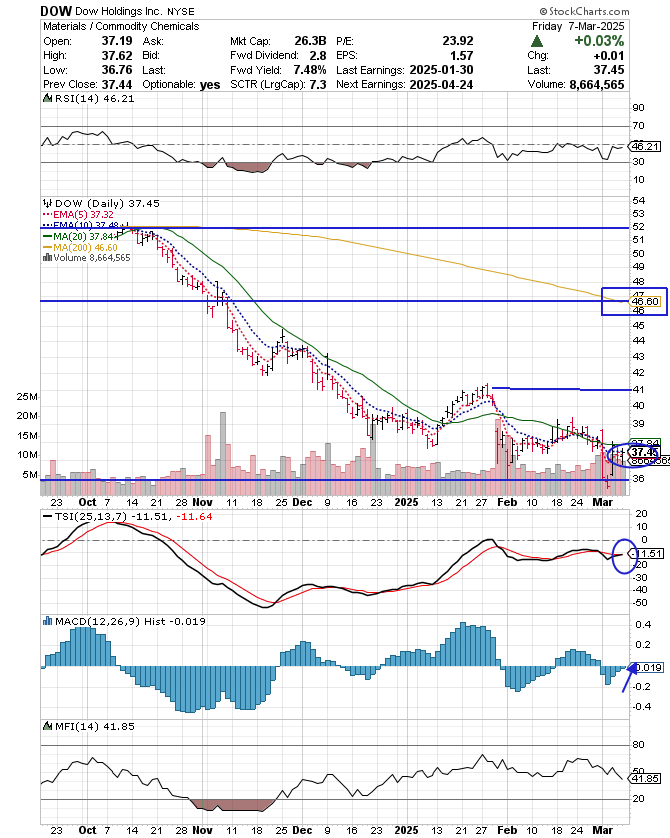Click the histogram icon beside MACD(12,26,9)
The image size is (670, 838).
[48, 621]
